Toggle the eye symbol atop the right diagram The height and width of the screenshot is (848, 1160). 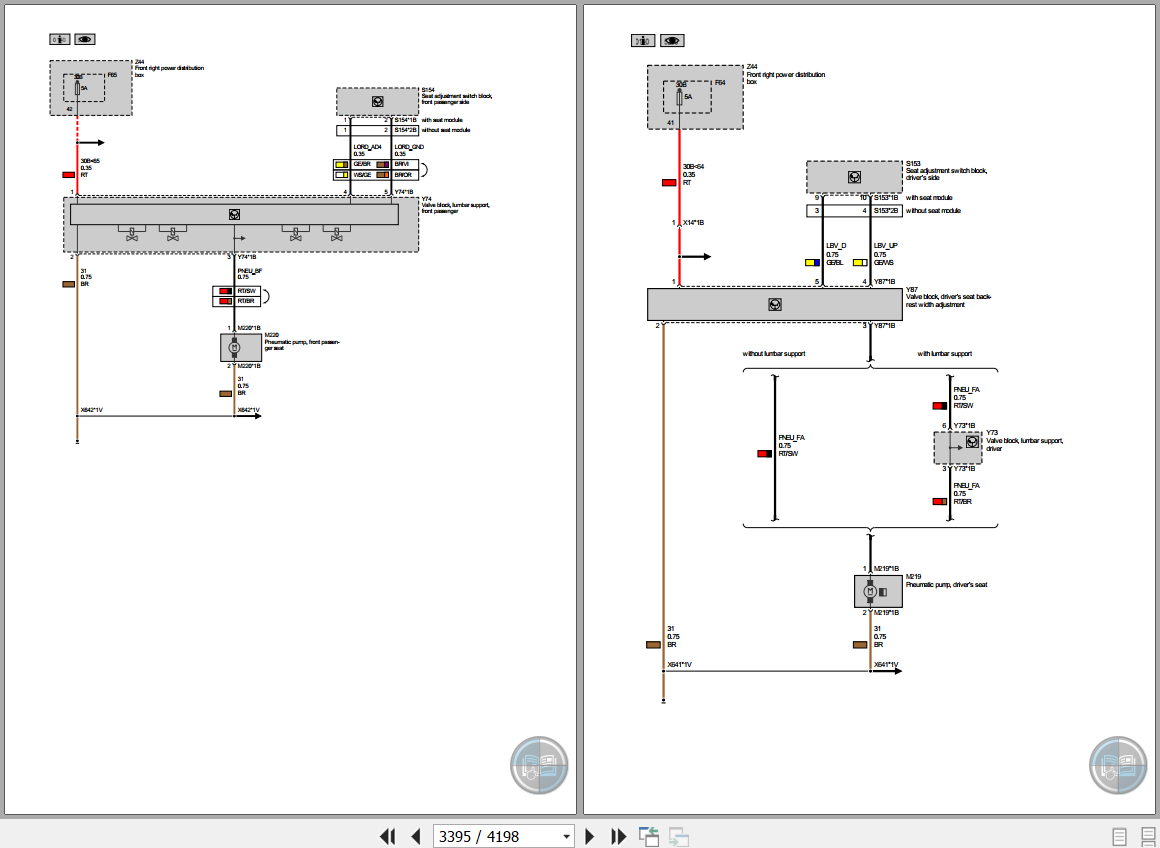[672, 40]
